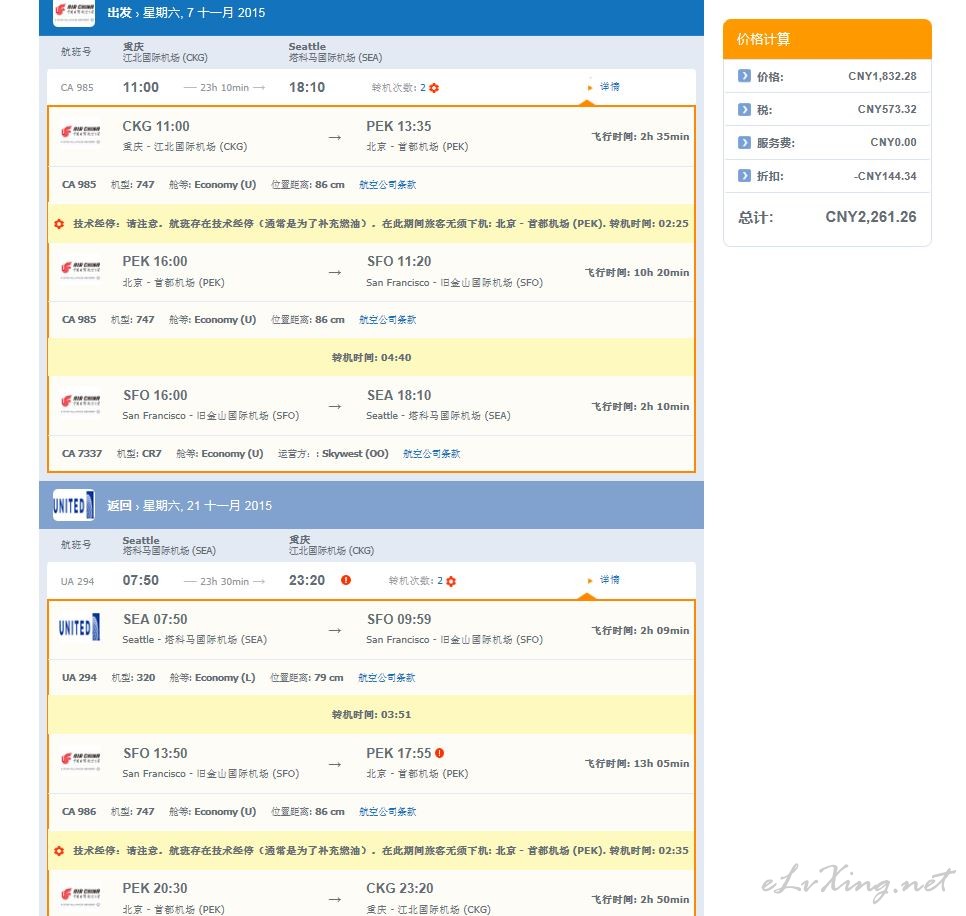Viewport: 966px width, 916px height.
Task: Click the red warning icon next to 23:20 arrival
Action: [x=346, y=580]
